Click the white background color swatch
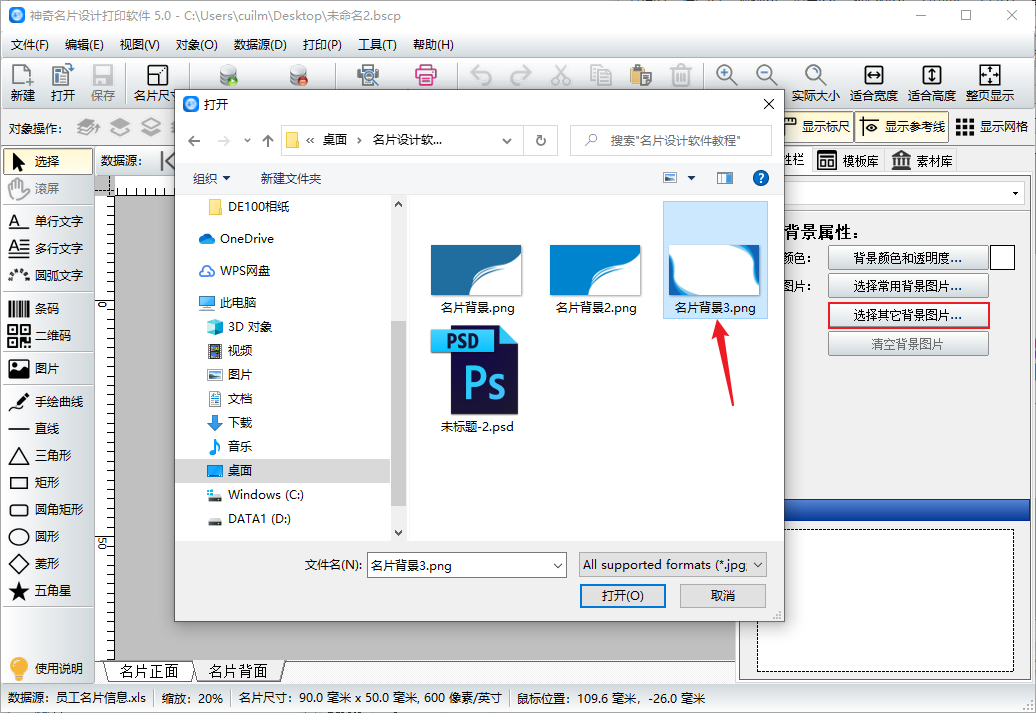The image size is (1036, 713). [x=1002, y=258]
